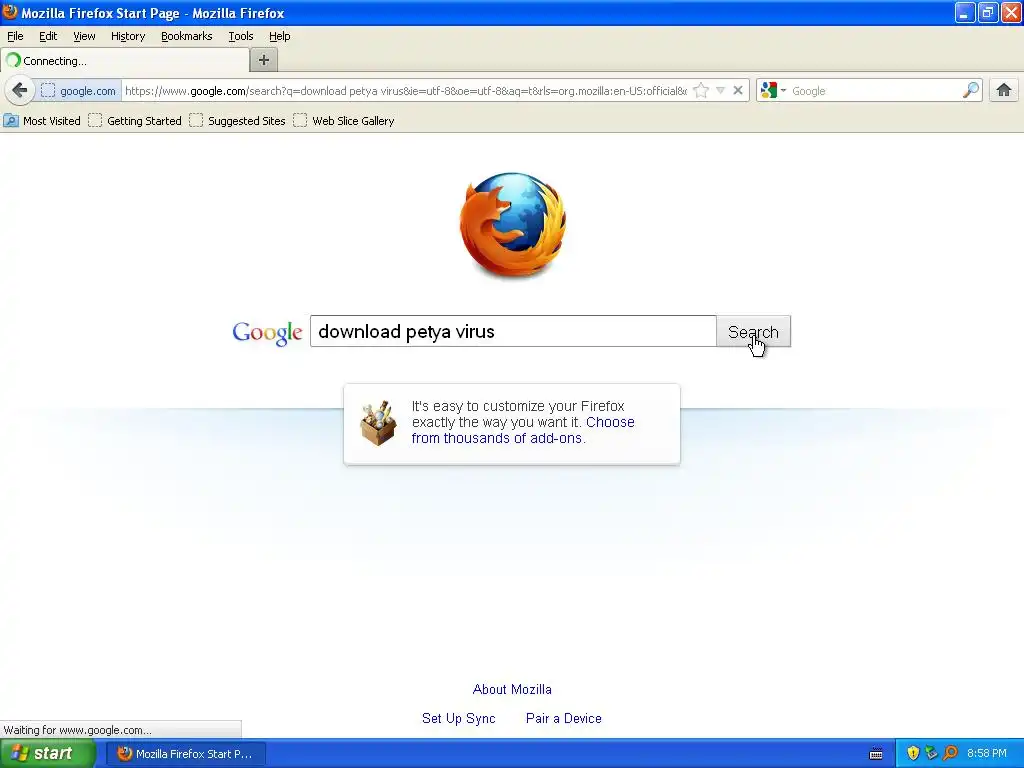
Task: Open the Most Visited bookmarks folder
Action: point(42,121)
